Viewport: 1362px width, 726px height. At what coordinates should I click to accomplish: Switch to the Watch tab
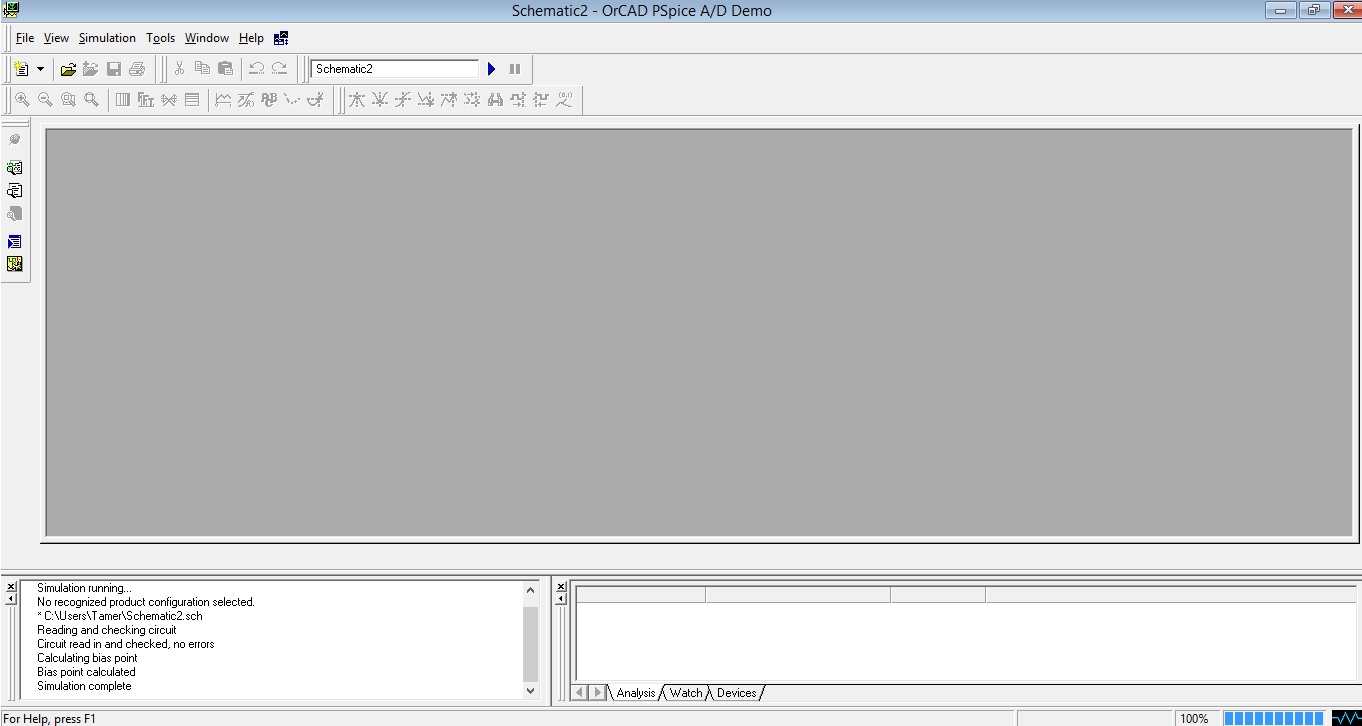[x=686, y=693]
